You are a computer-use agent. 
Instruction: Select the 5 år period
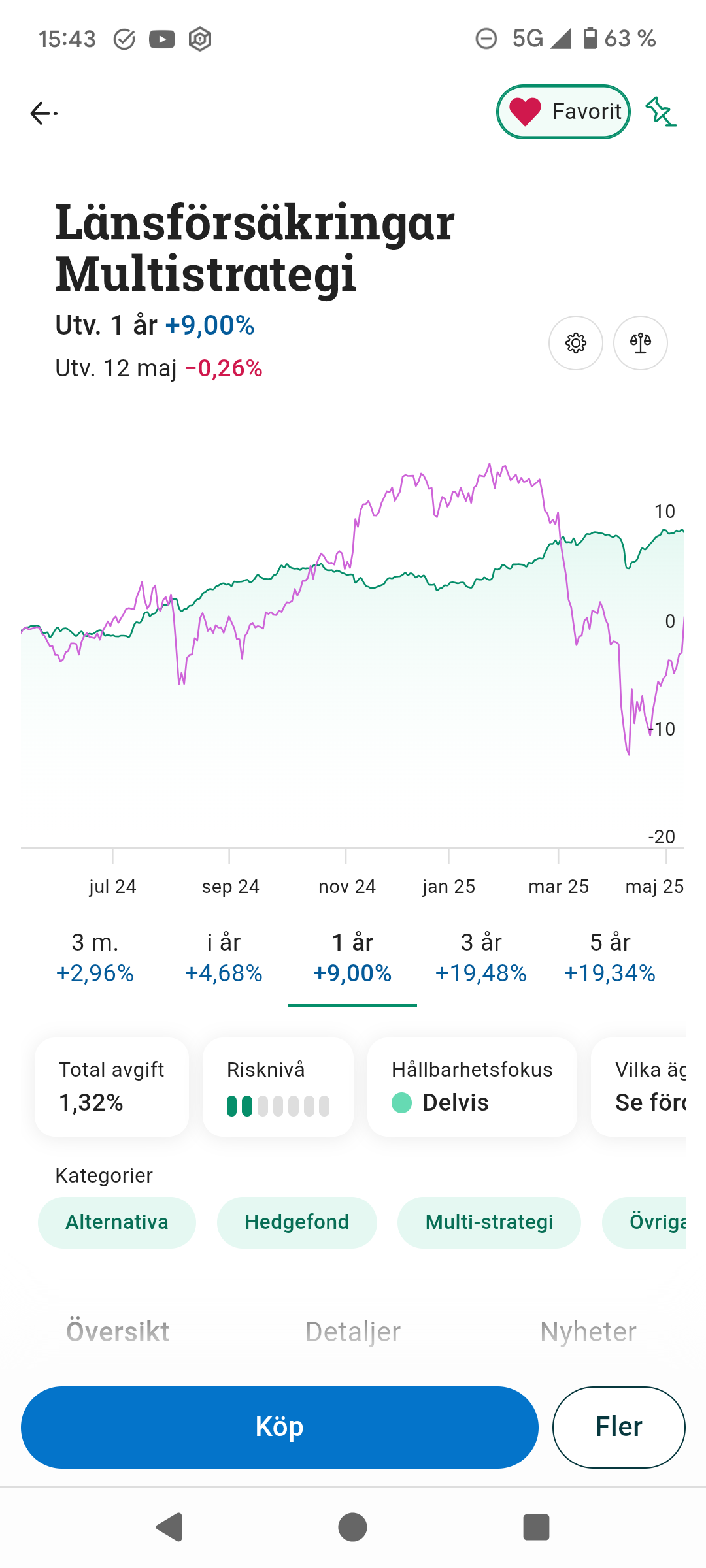click(x=610, y=958)
